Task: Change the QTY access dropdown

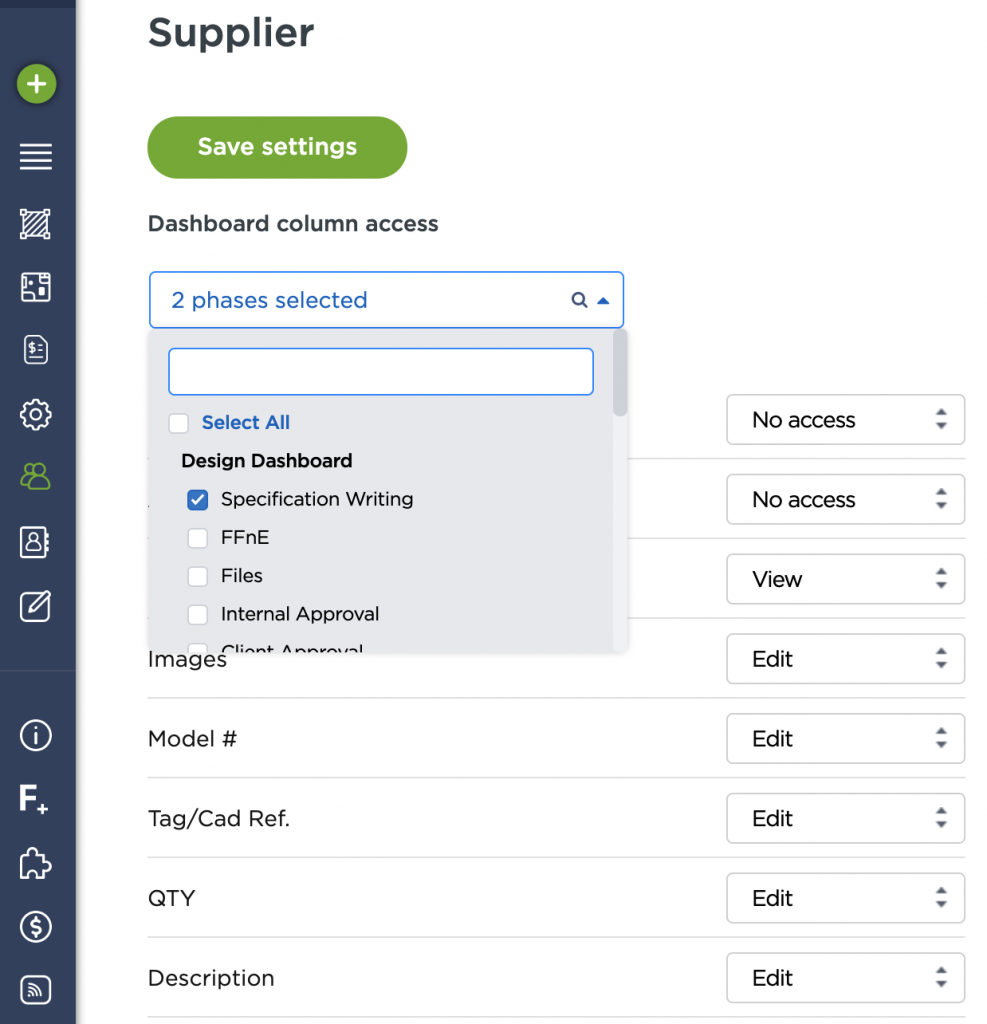Action: [845, 898]
